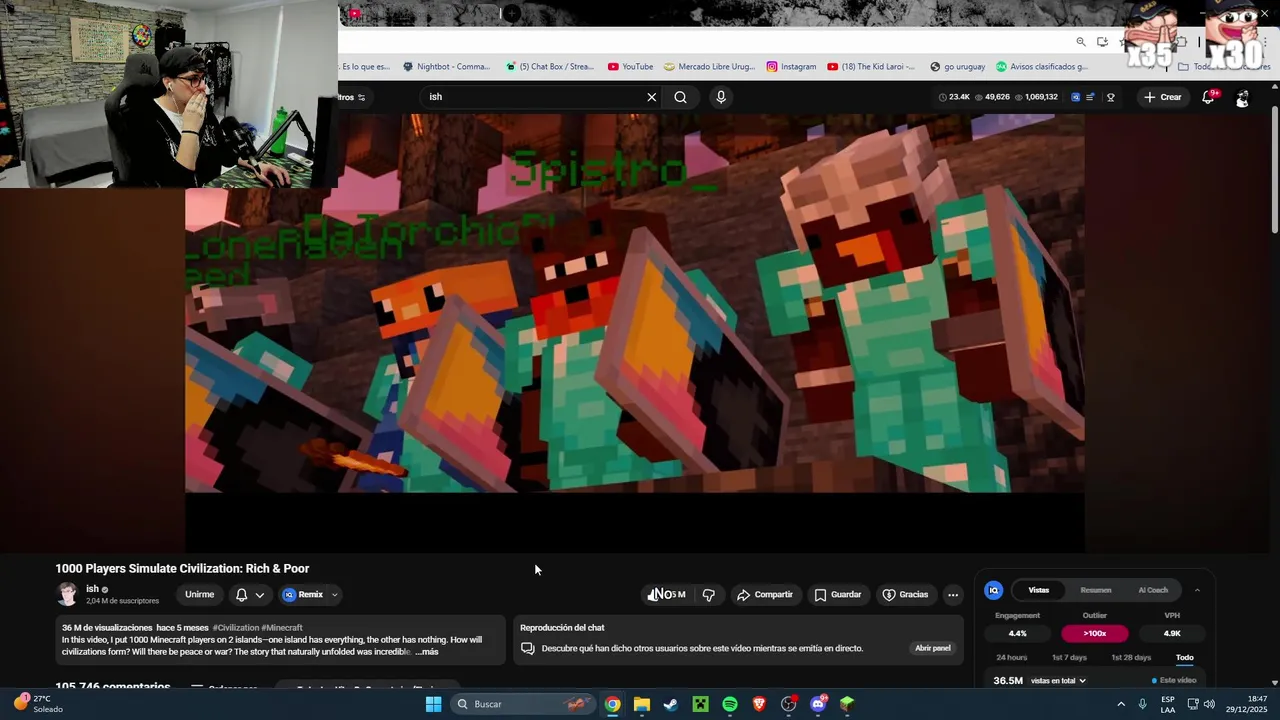Open Steam from the taskbar
Image resolution: width=1280 pixels, height=720 pixels.
[x=671, y=704]
